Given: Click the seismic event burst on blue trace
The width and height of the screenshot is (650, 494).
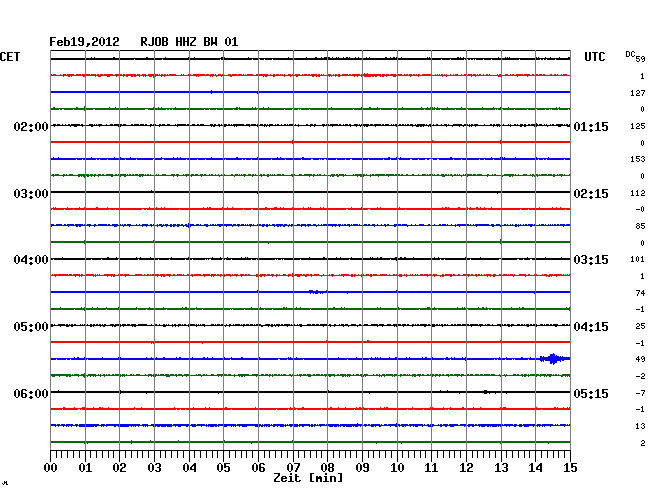Looking at the screenshot, I should tap(553, 359).
